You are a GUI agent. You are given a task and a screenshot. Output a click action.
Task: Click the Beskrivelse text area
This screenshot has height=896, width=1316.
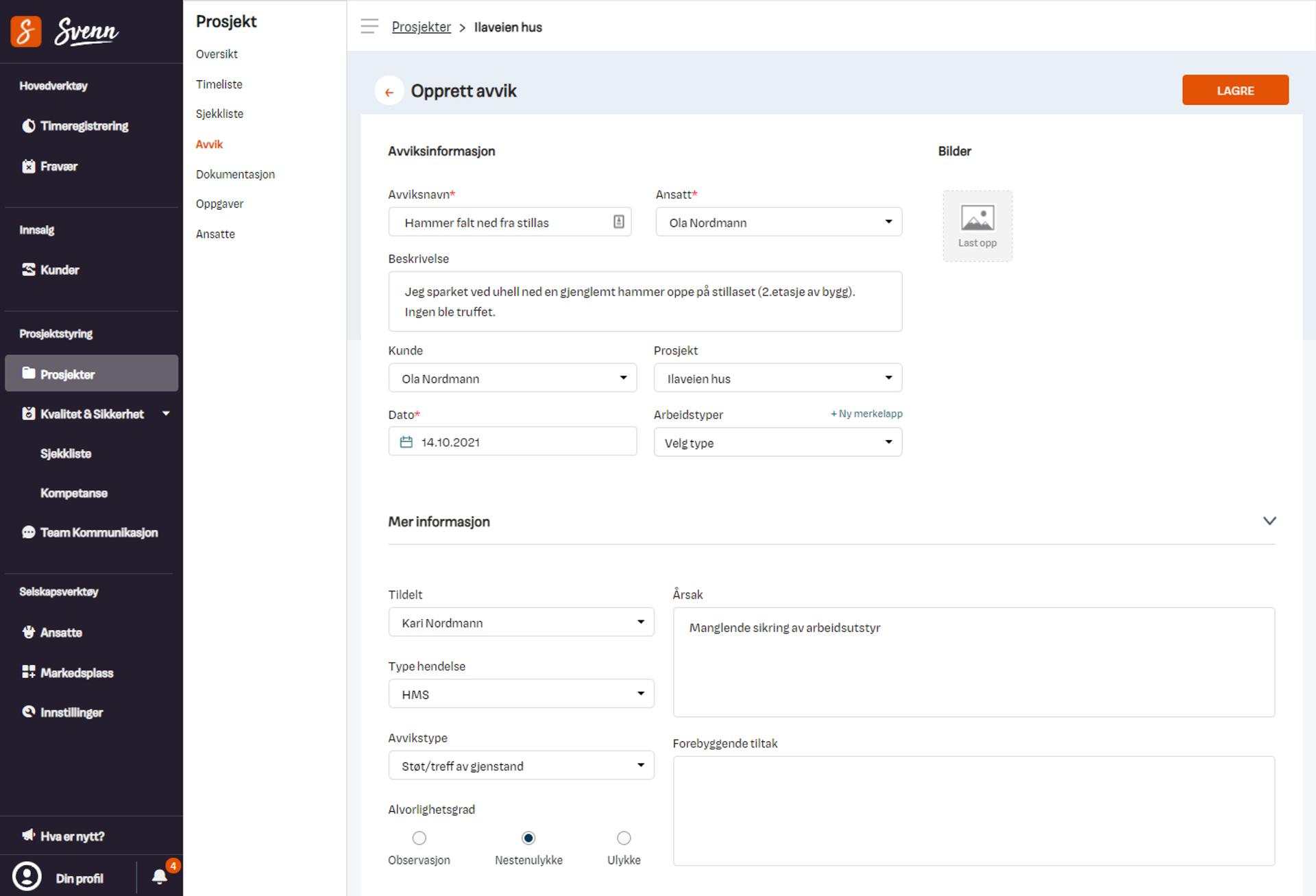click(x=645, y=302)
